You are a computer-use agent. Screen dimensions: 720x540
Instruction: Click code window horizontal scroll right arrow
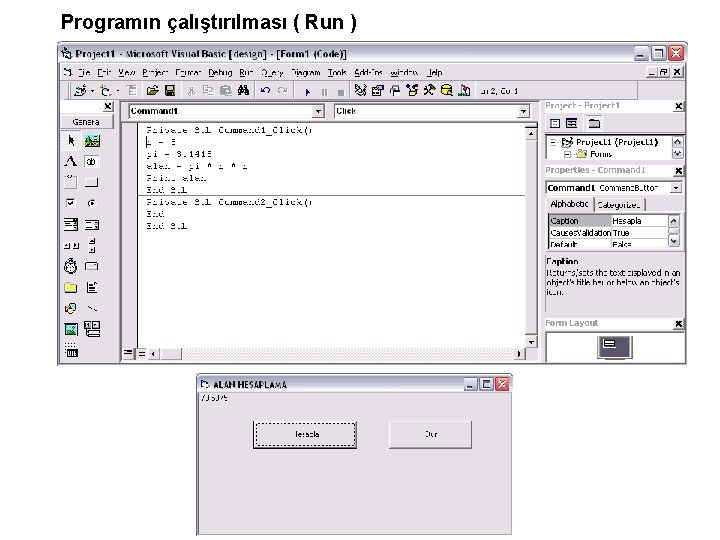tap(519, 354)
